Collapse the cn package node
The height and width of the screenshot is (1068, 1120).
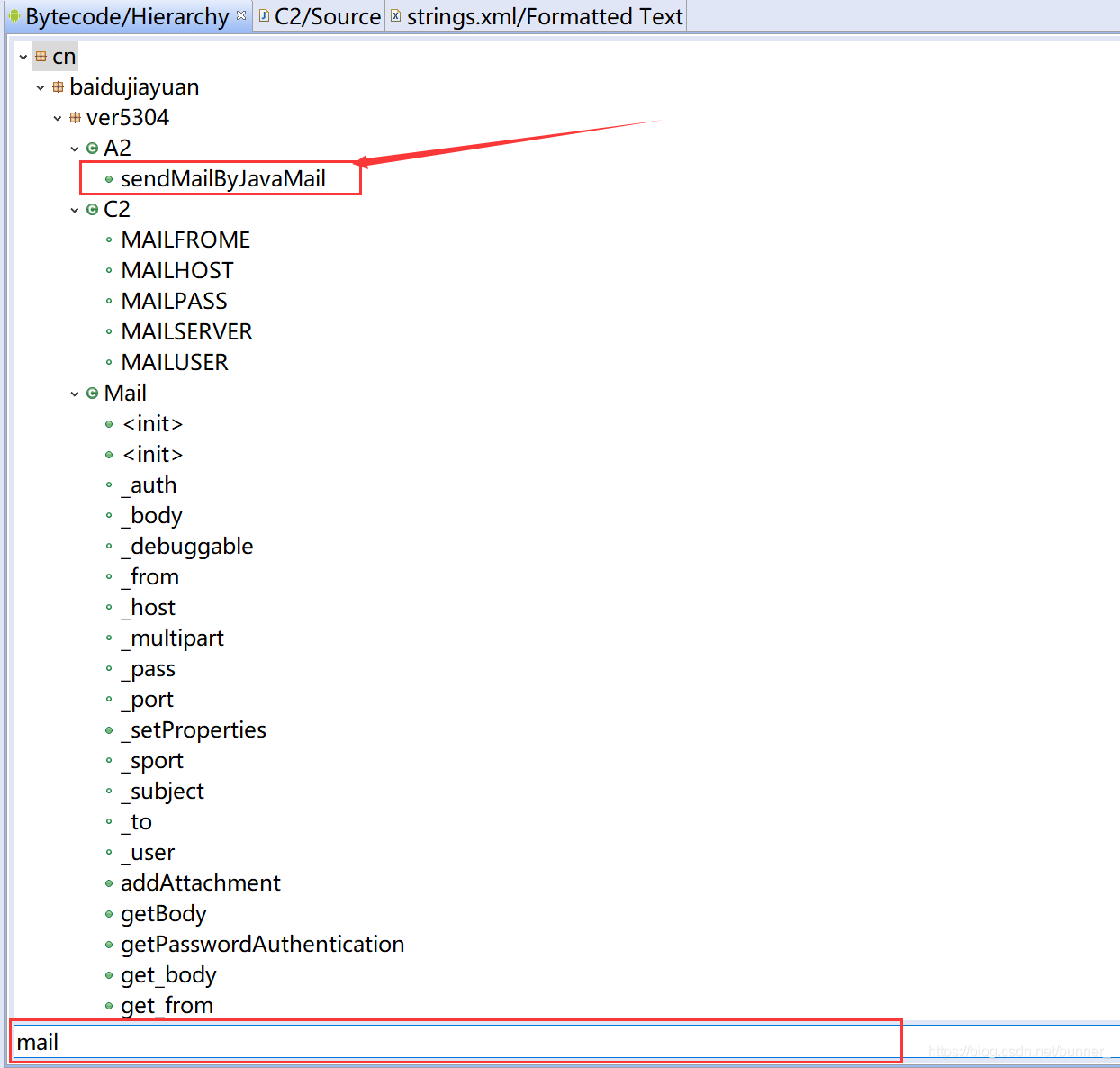tap(23, 57)
